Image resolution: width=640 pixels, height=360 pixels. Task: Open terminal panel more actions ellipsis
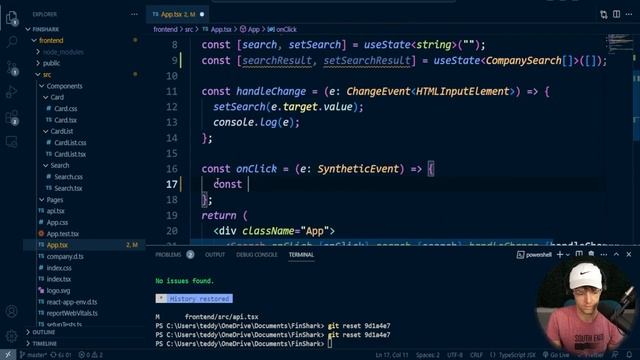tap(604, 254)
